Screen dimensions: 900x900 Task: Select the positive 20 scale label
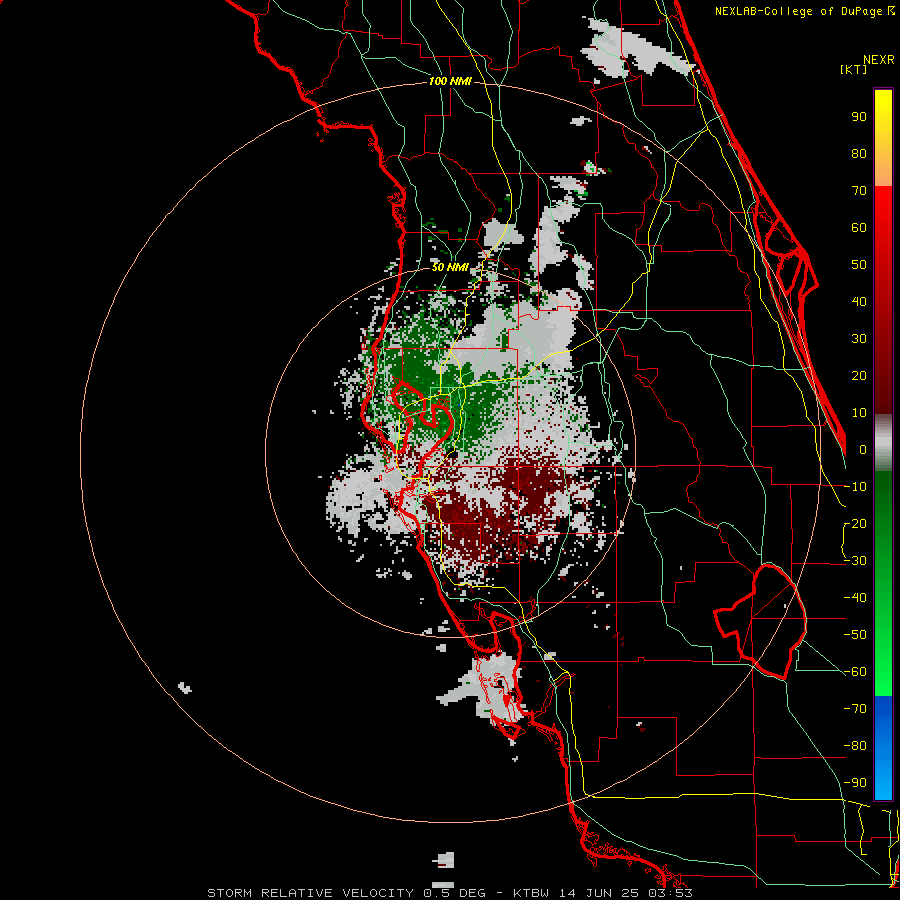click(859, 376)
